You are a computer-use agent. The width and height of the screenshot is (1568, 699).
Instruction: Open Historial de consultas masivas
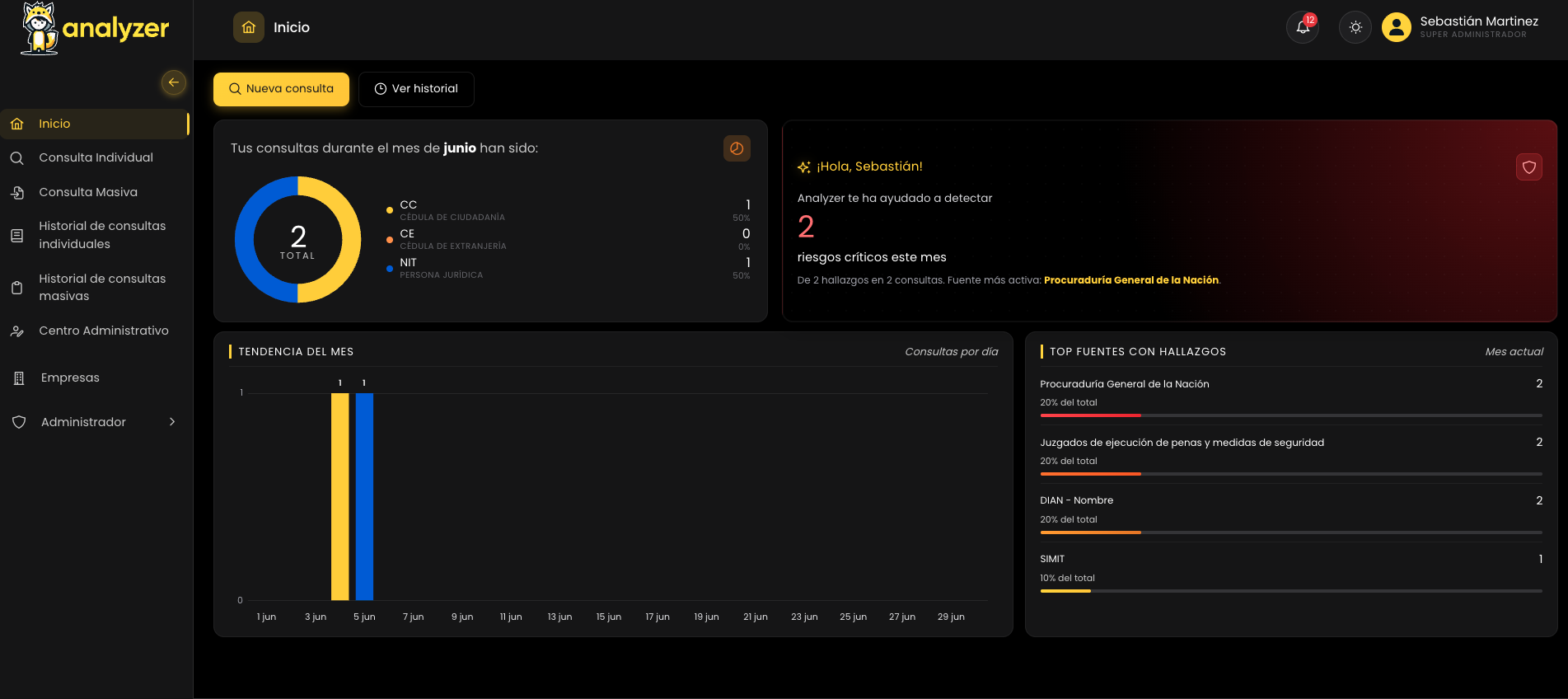pos(95,288)
